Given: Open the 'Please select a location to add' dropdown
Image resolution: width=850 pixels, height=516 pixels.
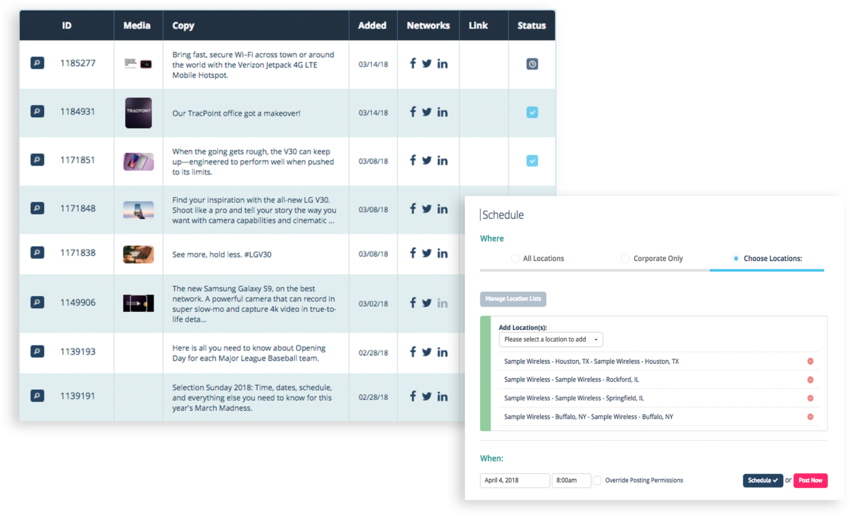Looking at the screenshot, I should [x=551, y=340].
